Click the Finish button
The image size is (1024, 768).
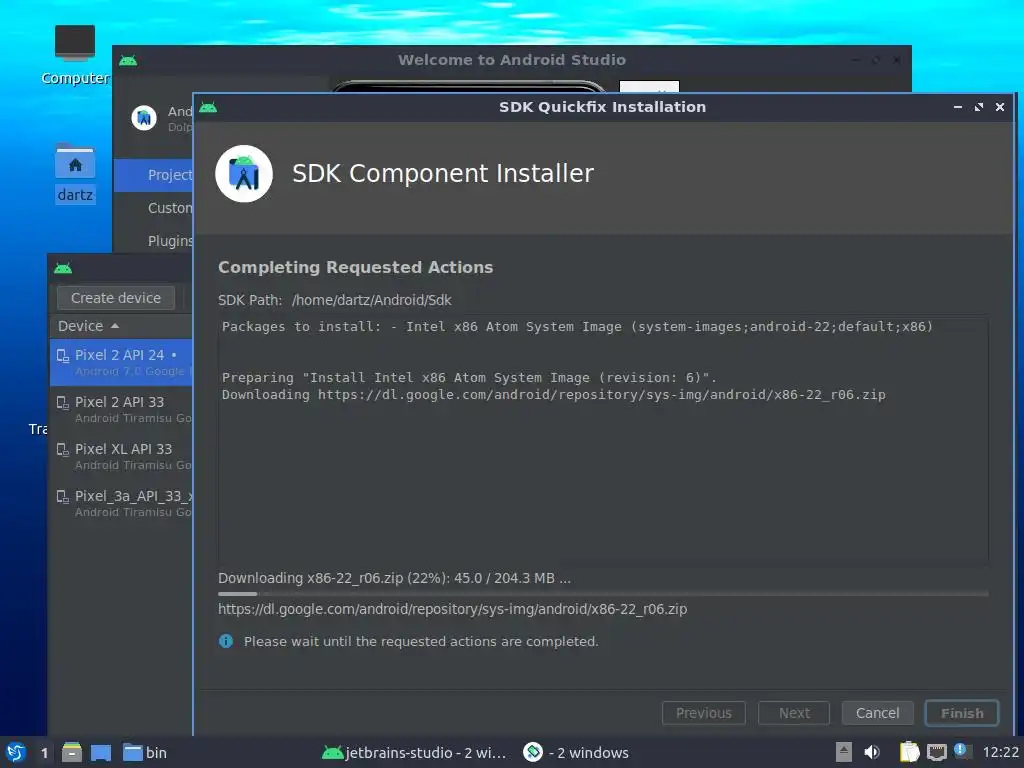pyautogui.click(x=962, y=713)
